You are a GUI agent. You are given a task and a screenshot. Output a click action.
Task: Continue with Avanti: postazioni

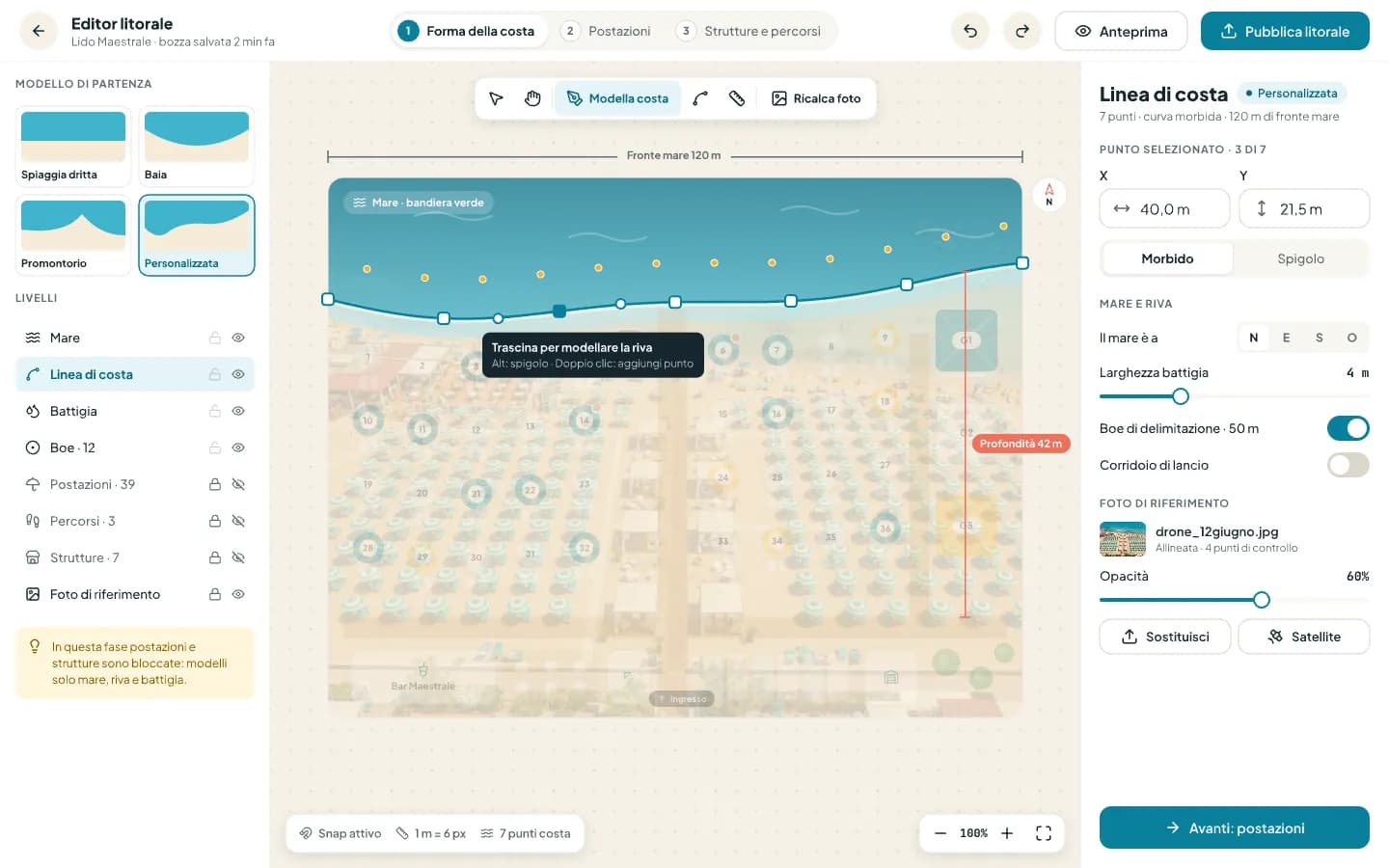[1235, 827]
